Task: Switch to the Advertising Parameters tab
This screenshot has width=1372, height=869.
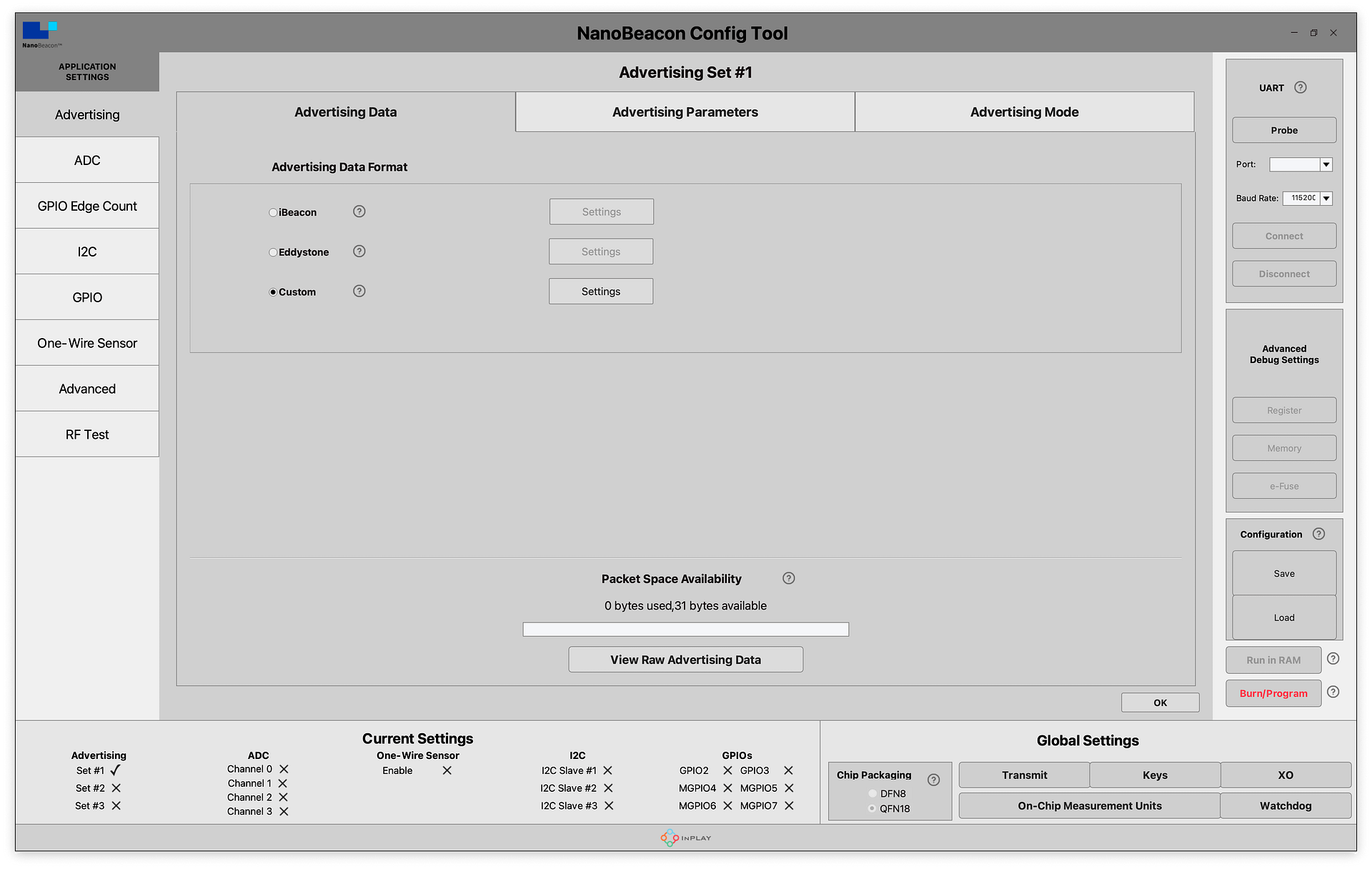Action: (684, 111)
